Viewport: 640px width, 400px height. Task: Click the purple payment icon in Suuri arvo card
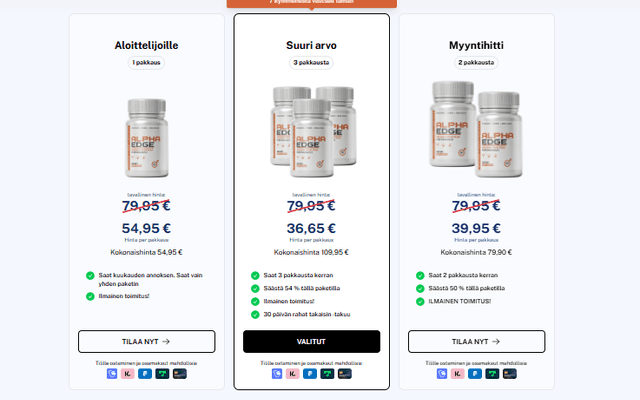[277, 373]
